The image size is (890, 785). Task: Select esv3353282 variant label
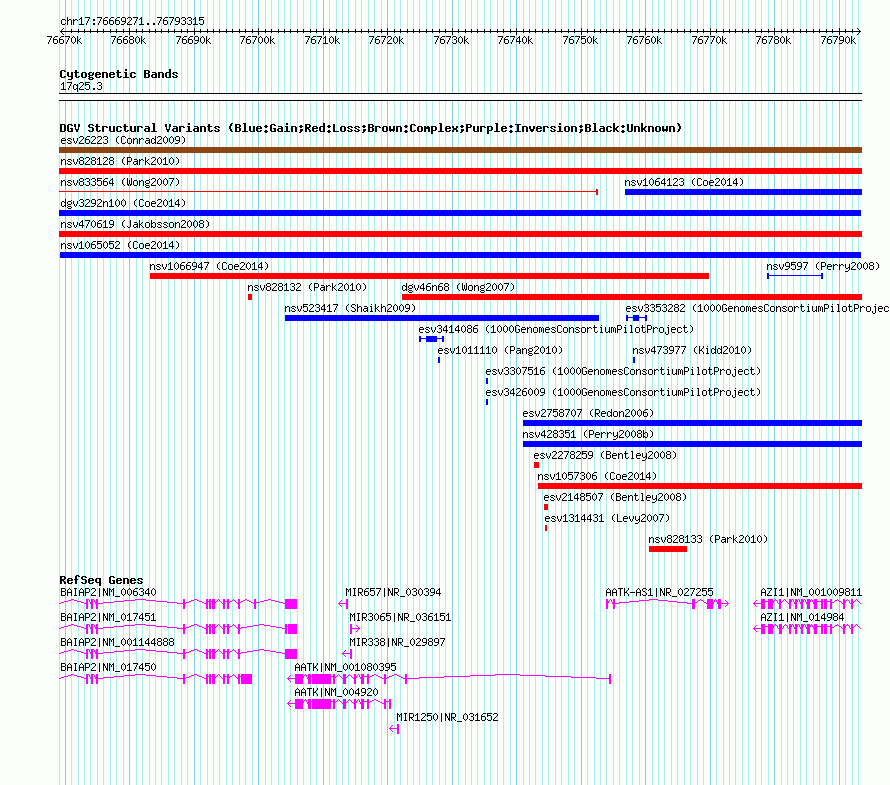(x=757, y=308)
